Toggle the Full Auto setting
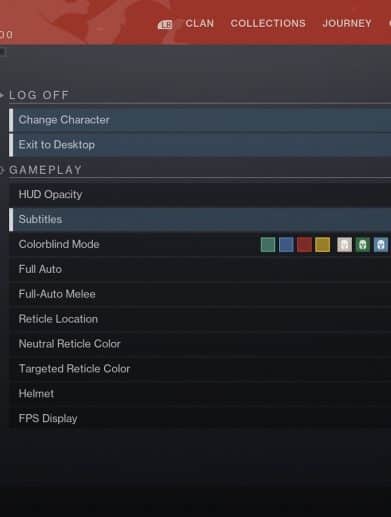 pos(200,269)
